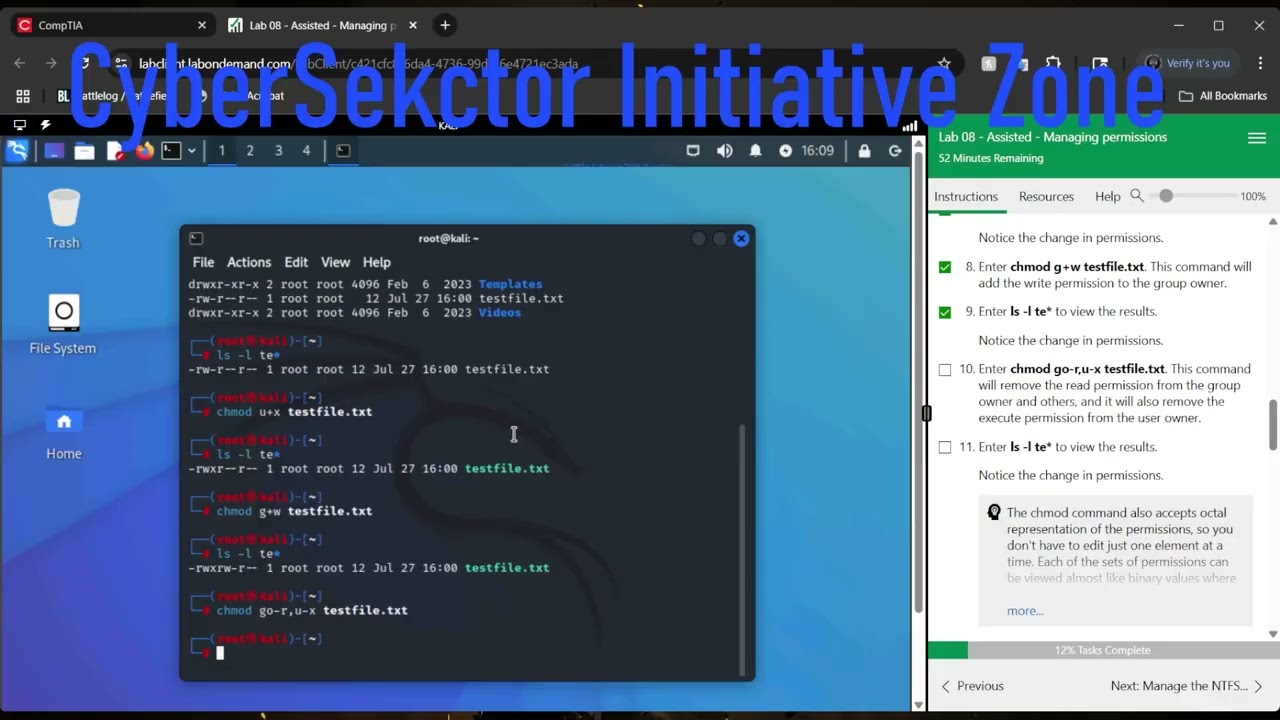The image size is (1280, 720).
Task: Check step 10 chmod go-r,u-x checkbox
Action: click(x=945, y=370)
